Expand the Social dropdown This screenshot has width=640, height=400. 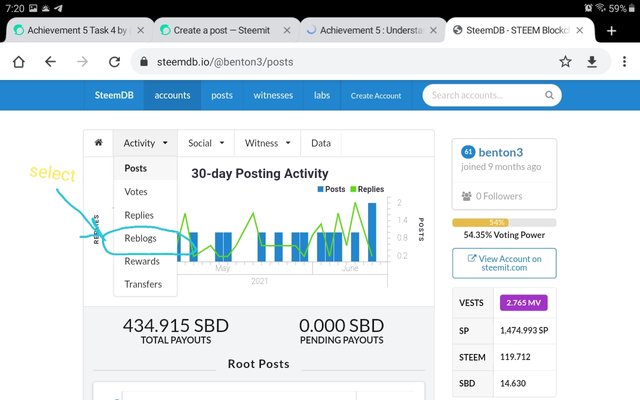click(x=206, y=143)
